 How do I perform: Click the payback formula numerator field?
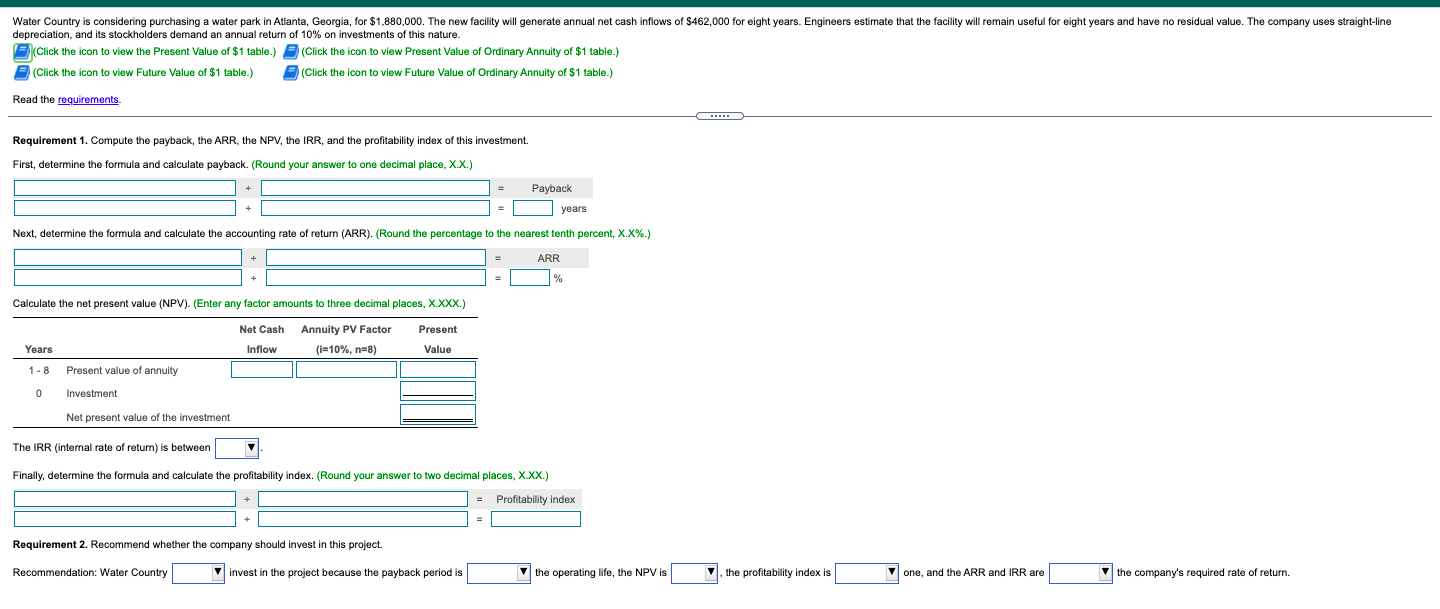point(126,188)
